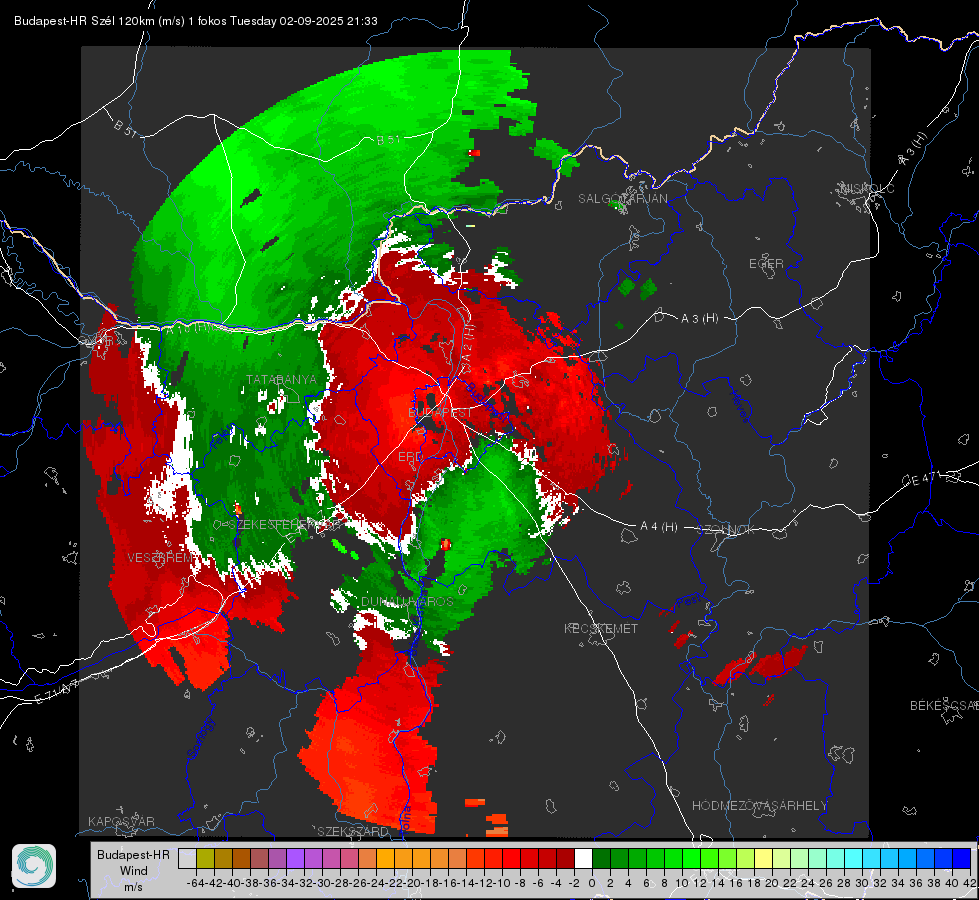Choose the violet swatch between -34 and -32
This screenshot has width=979, height=900.
295,859
